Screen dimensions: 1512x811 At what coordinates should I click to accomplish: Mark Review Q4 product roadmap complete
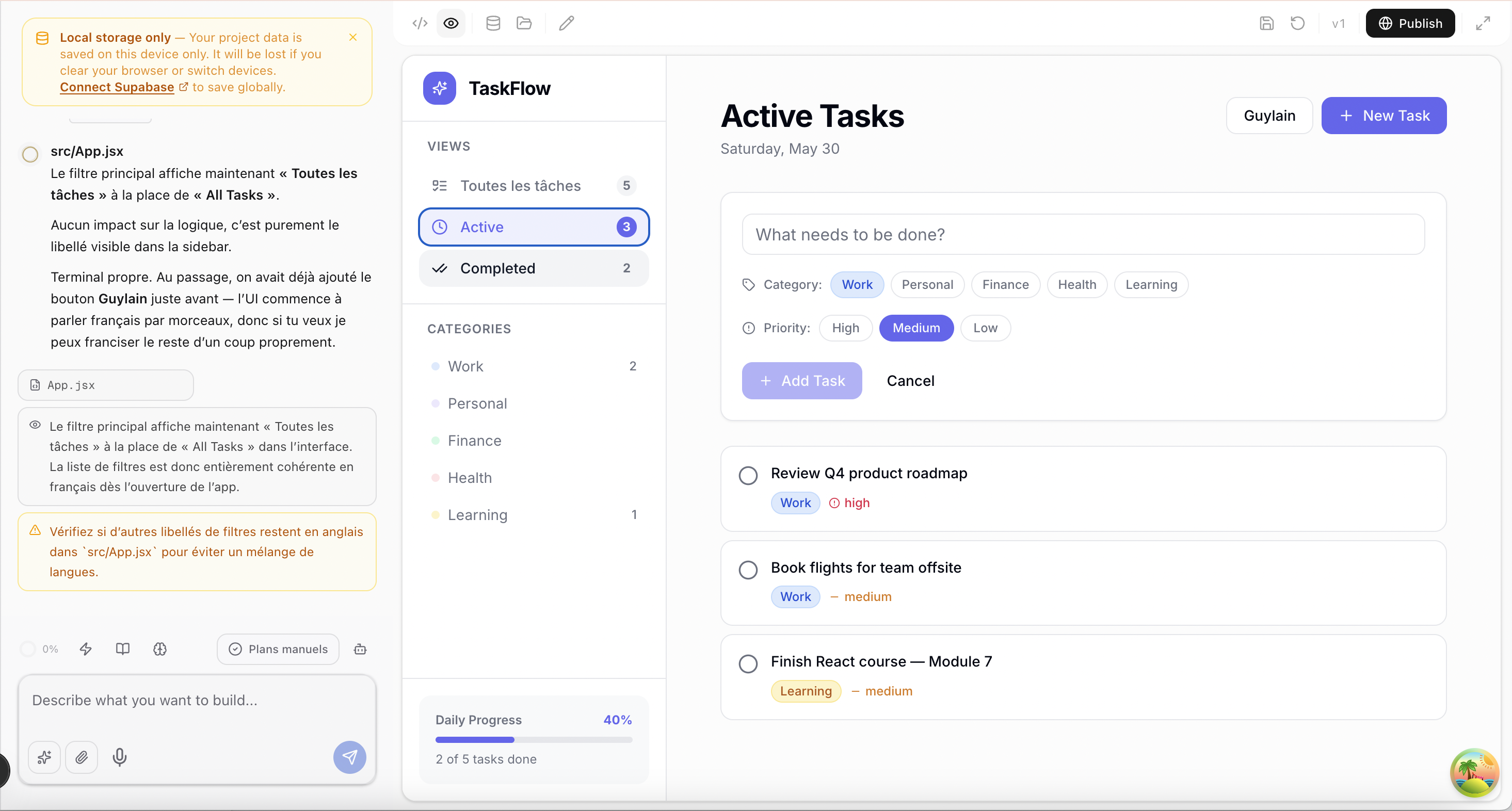tap(748, 475)
